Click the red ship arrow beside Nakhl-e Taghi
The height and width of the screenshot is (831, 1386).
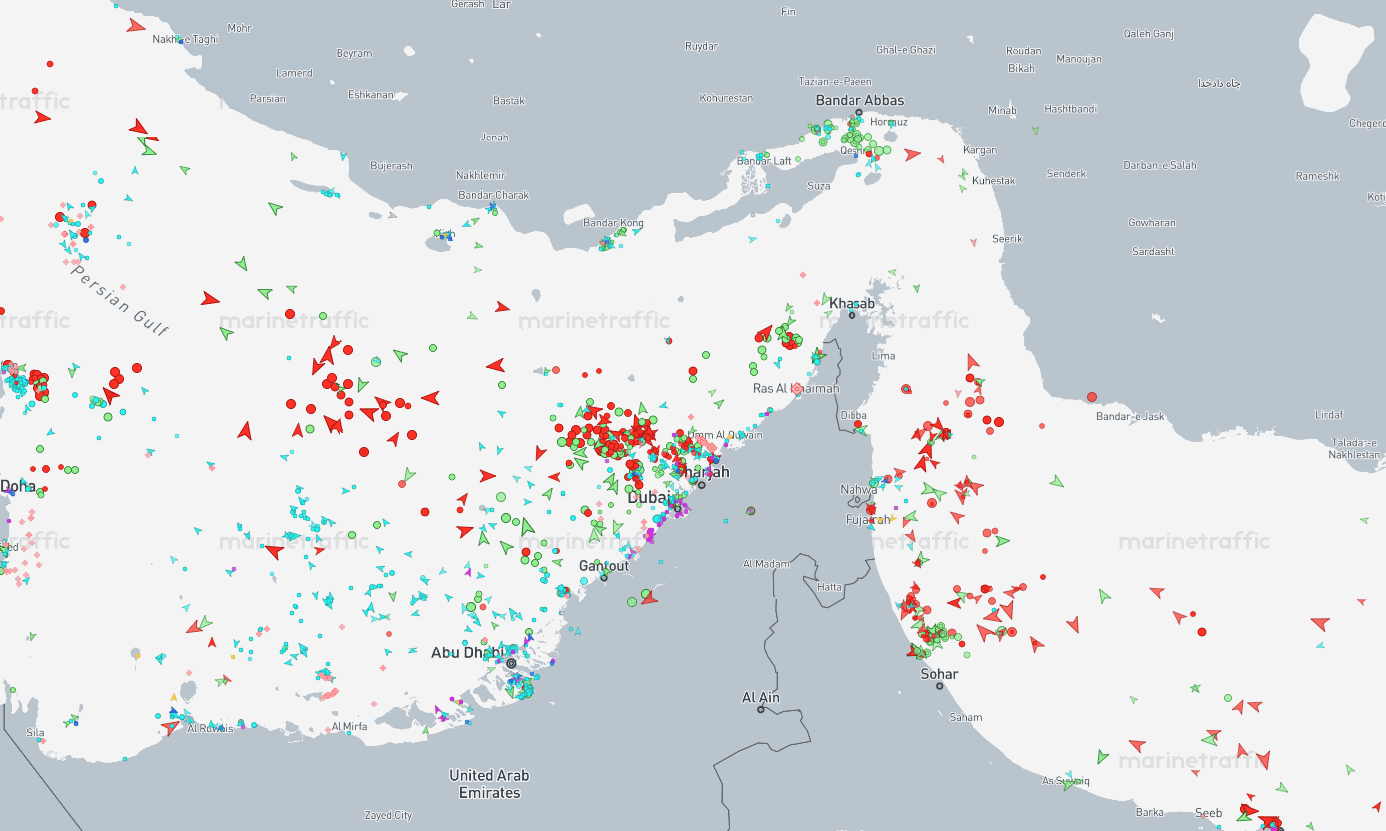pos(136,25)
